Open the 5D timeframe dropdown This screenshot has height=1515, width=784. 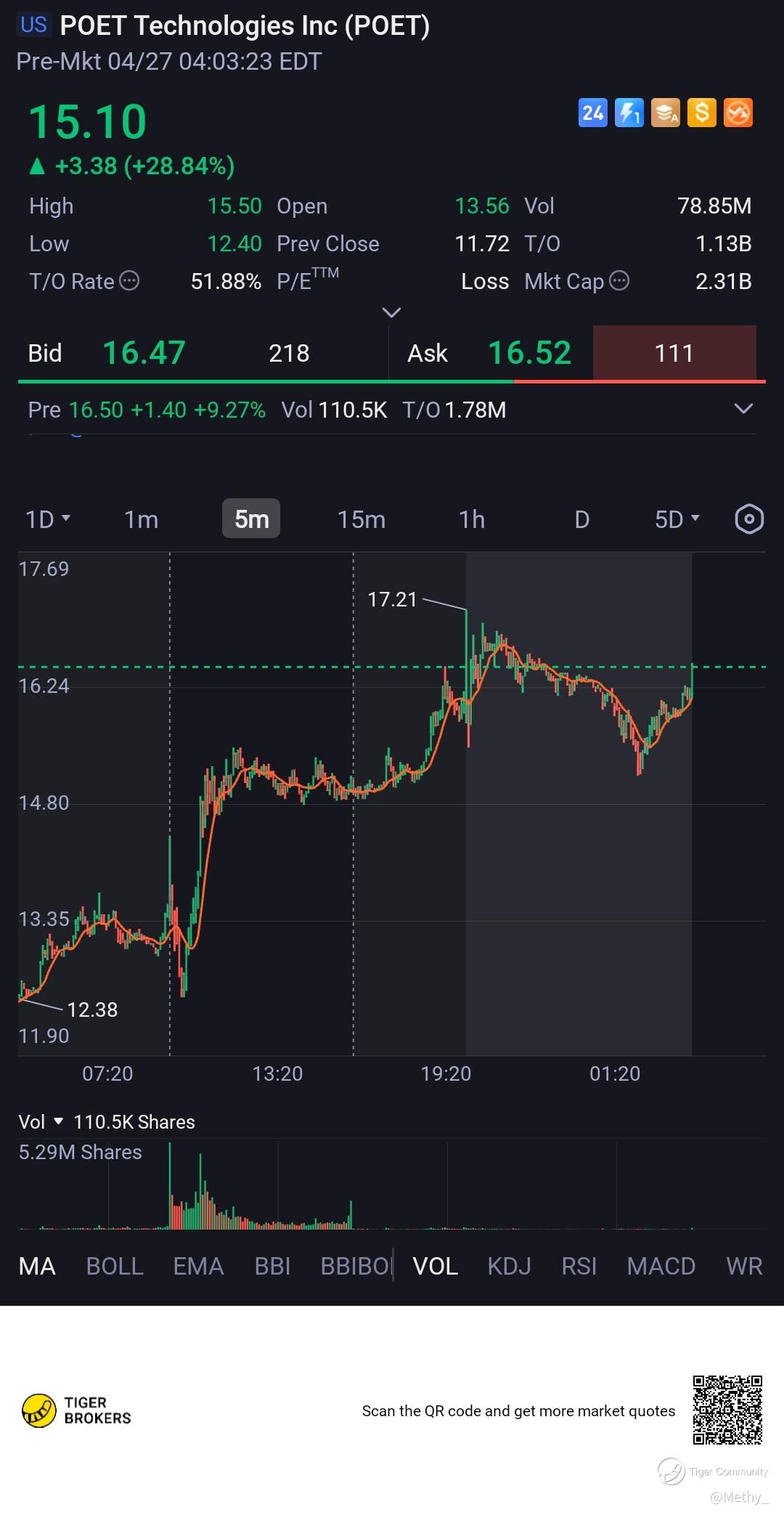[x=677, y=519]
